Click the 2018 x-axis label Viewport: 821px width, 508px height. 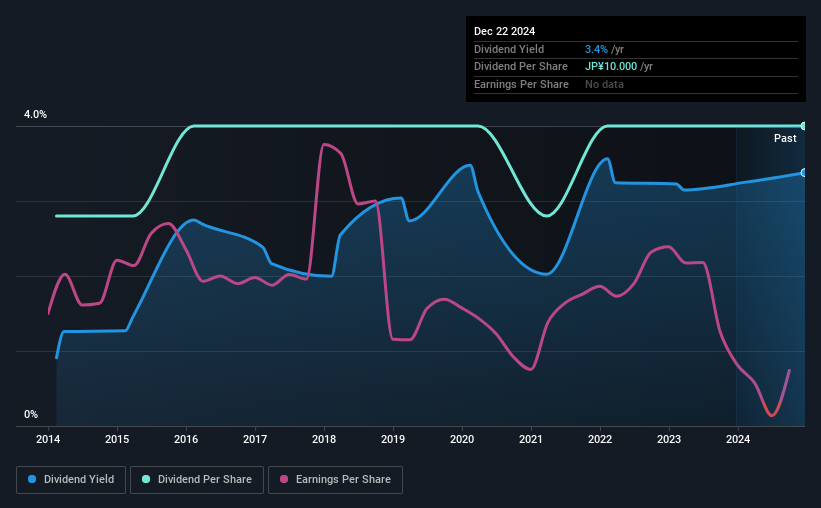324,439
